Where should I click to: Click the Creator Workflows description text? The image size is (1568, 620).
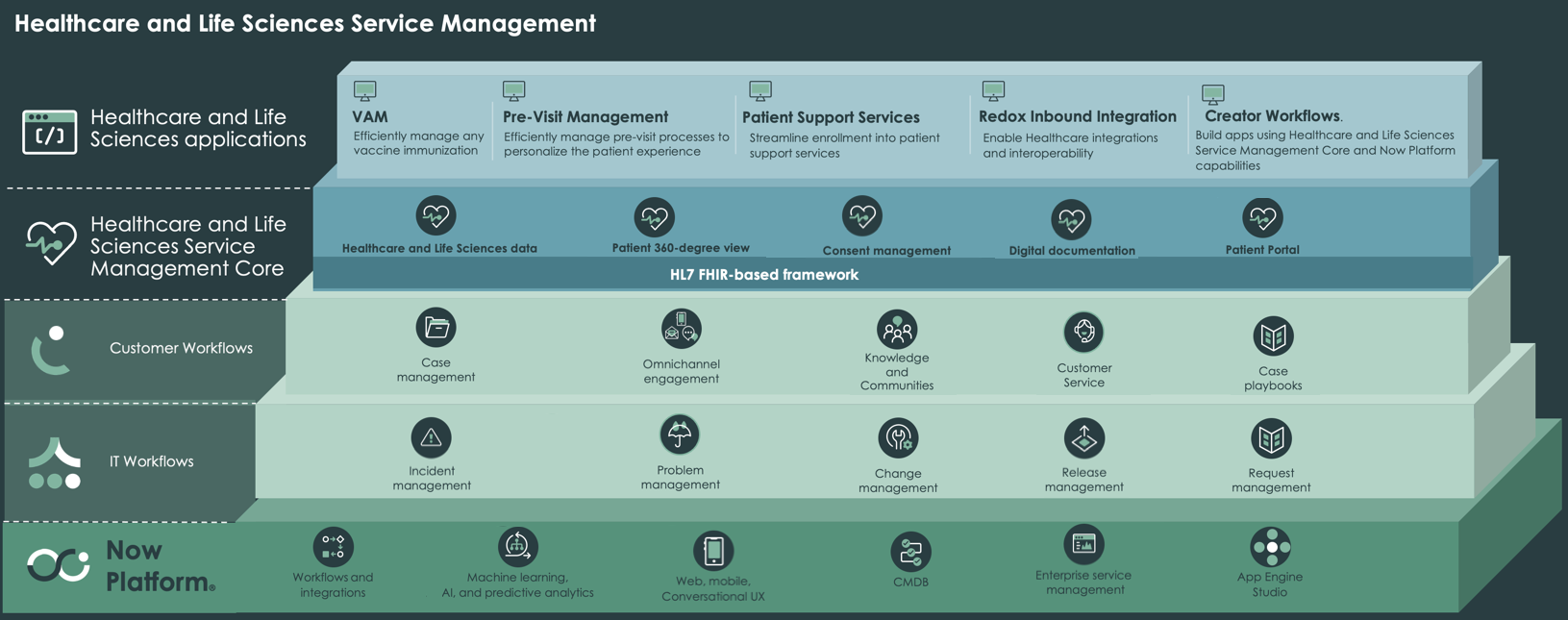[1325, 150]
